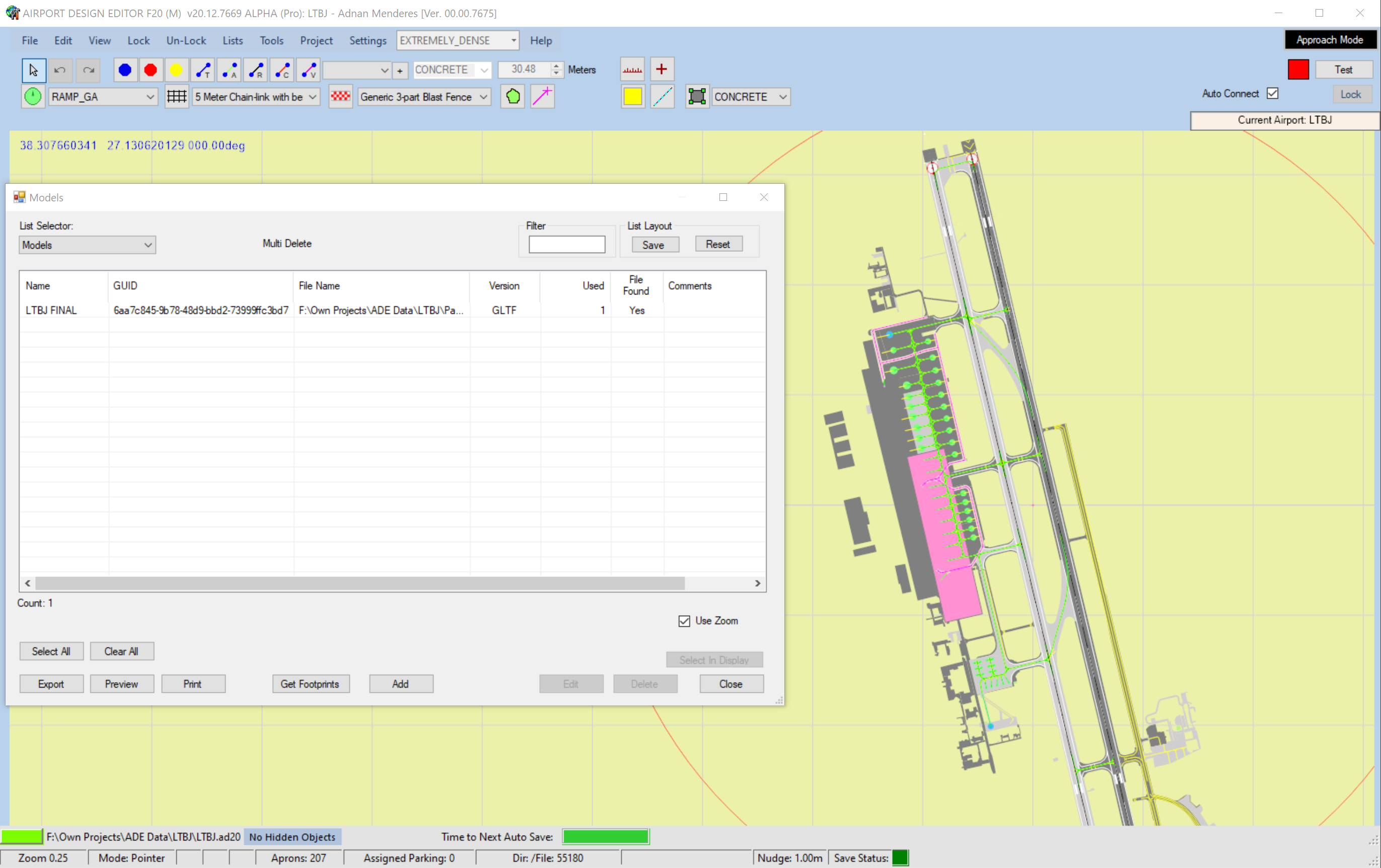The width and height of the screenshot is (1381, 868).
Task: Pick the yellow octagon node tool
Action: [176, 70]
